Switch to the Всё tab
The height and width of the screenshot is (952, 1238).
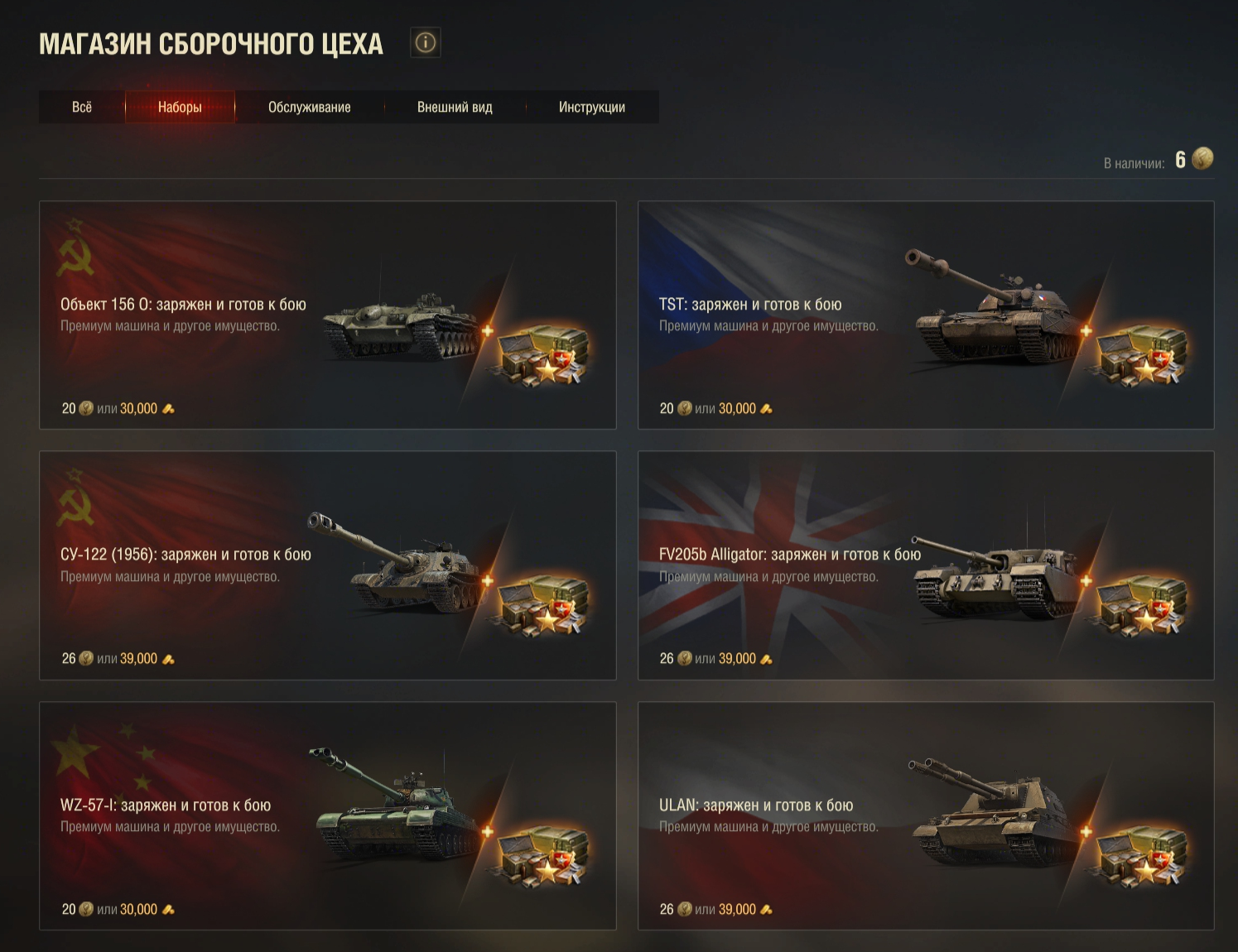pos(82,107)
